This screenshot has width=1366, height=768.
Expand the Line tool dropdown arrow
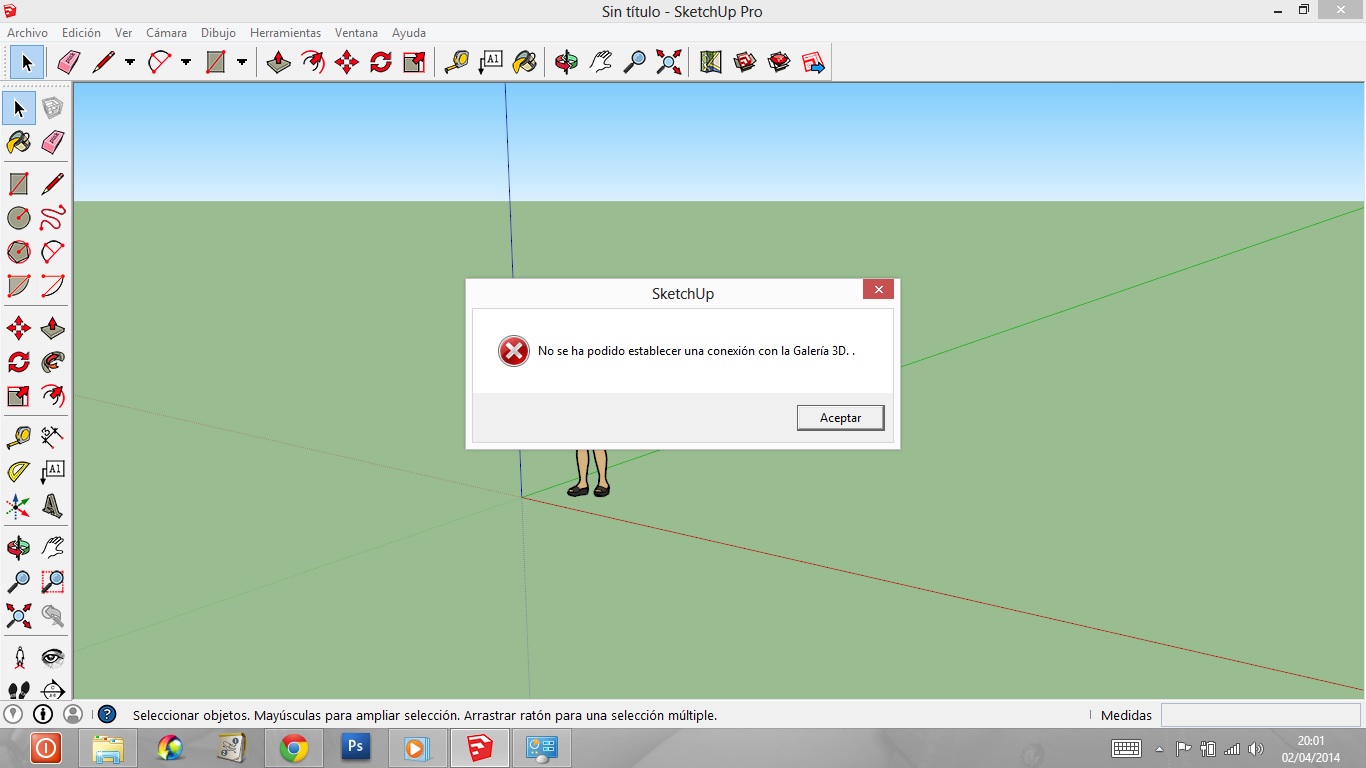click(x=130, y=62)
